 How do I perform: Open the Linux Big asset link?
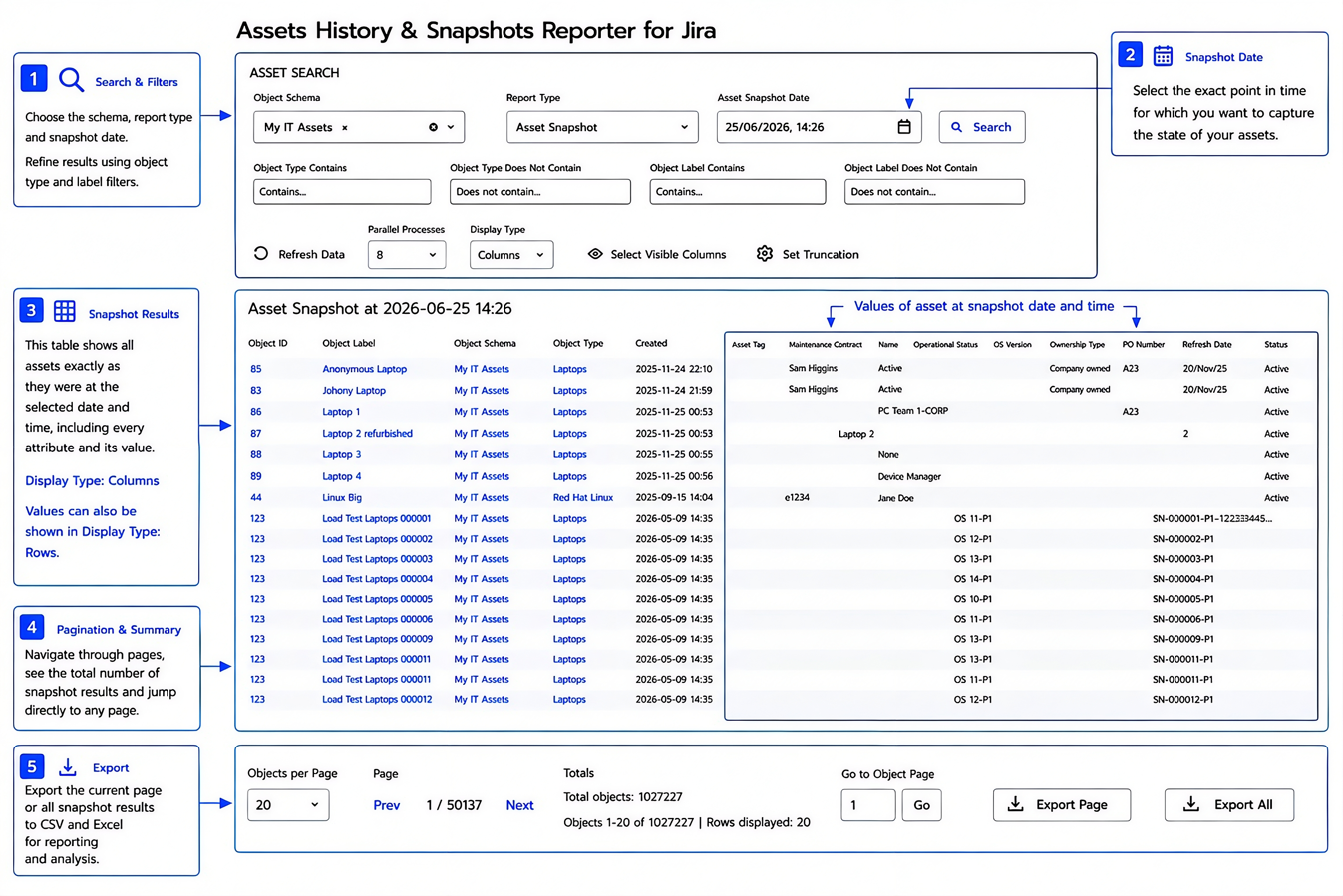coord(342,498)
